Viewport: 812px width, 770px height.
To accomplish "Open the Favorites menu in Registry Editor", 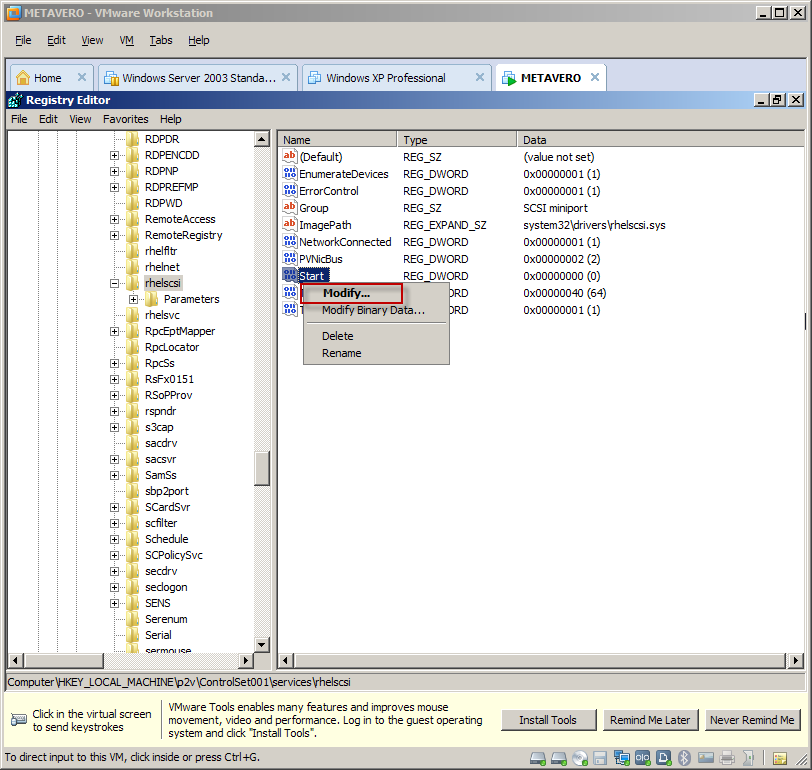I will pyautogui.click(x=125, y=119).
